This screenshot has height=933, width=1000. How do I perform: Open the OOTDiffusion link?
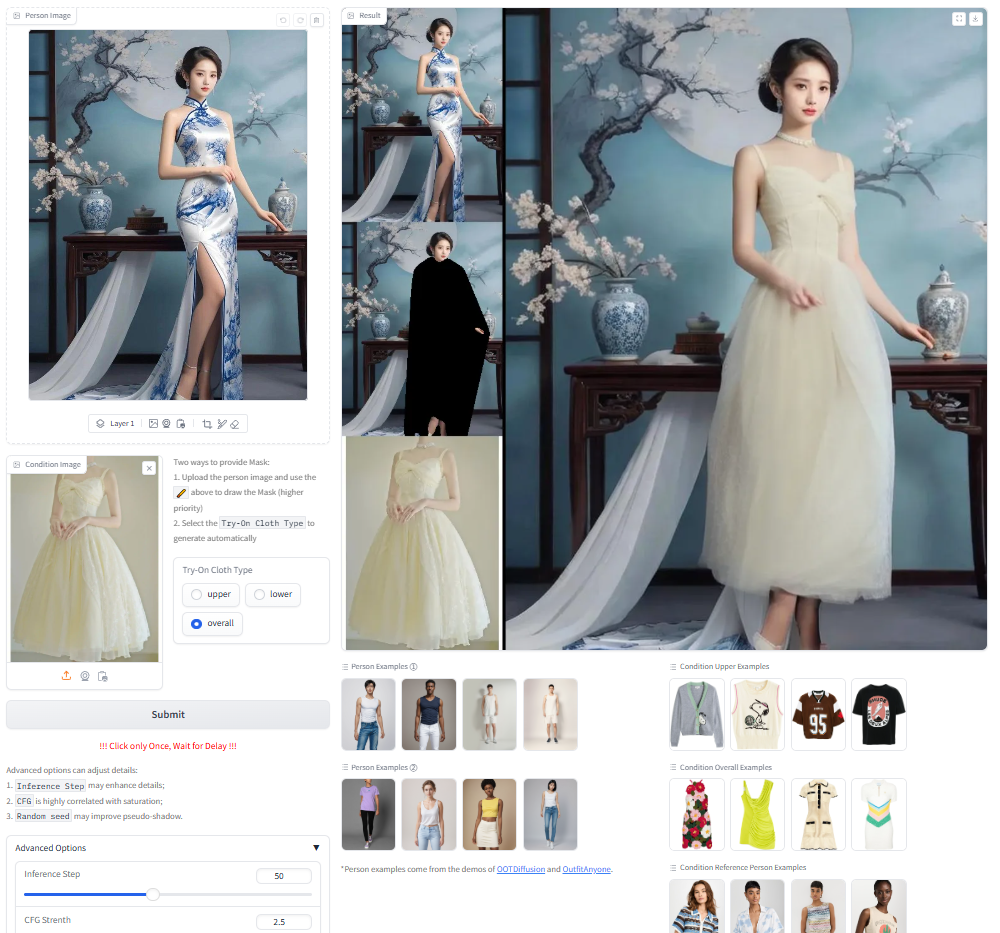pos(520,869)
